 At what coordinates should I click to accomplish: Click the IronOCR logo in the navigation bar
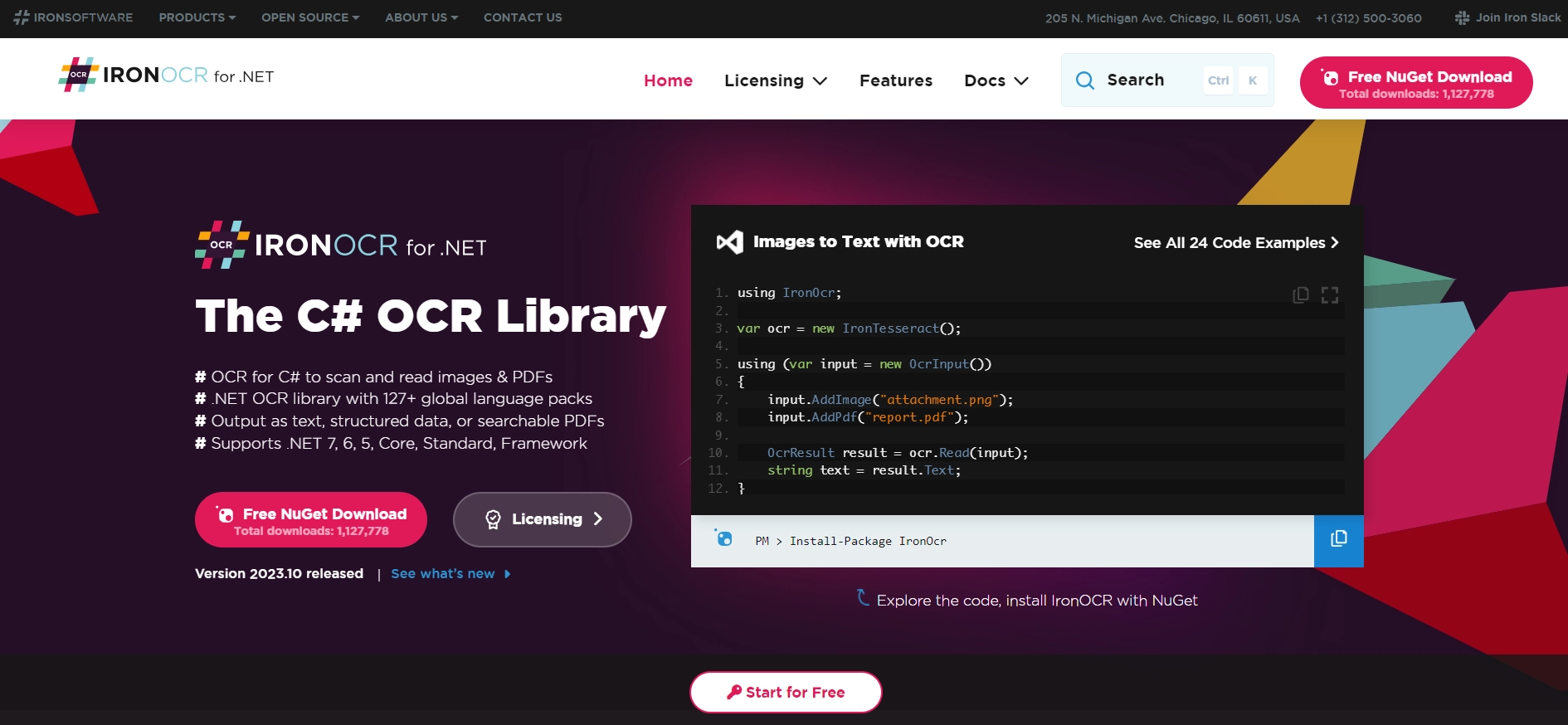click(166, 75)
